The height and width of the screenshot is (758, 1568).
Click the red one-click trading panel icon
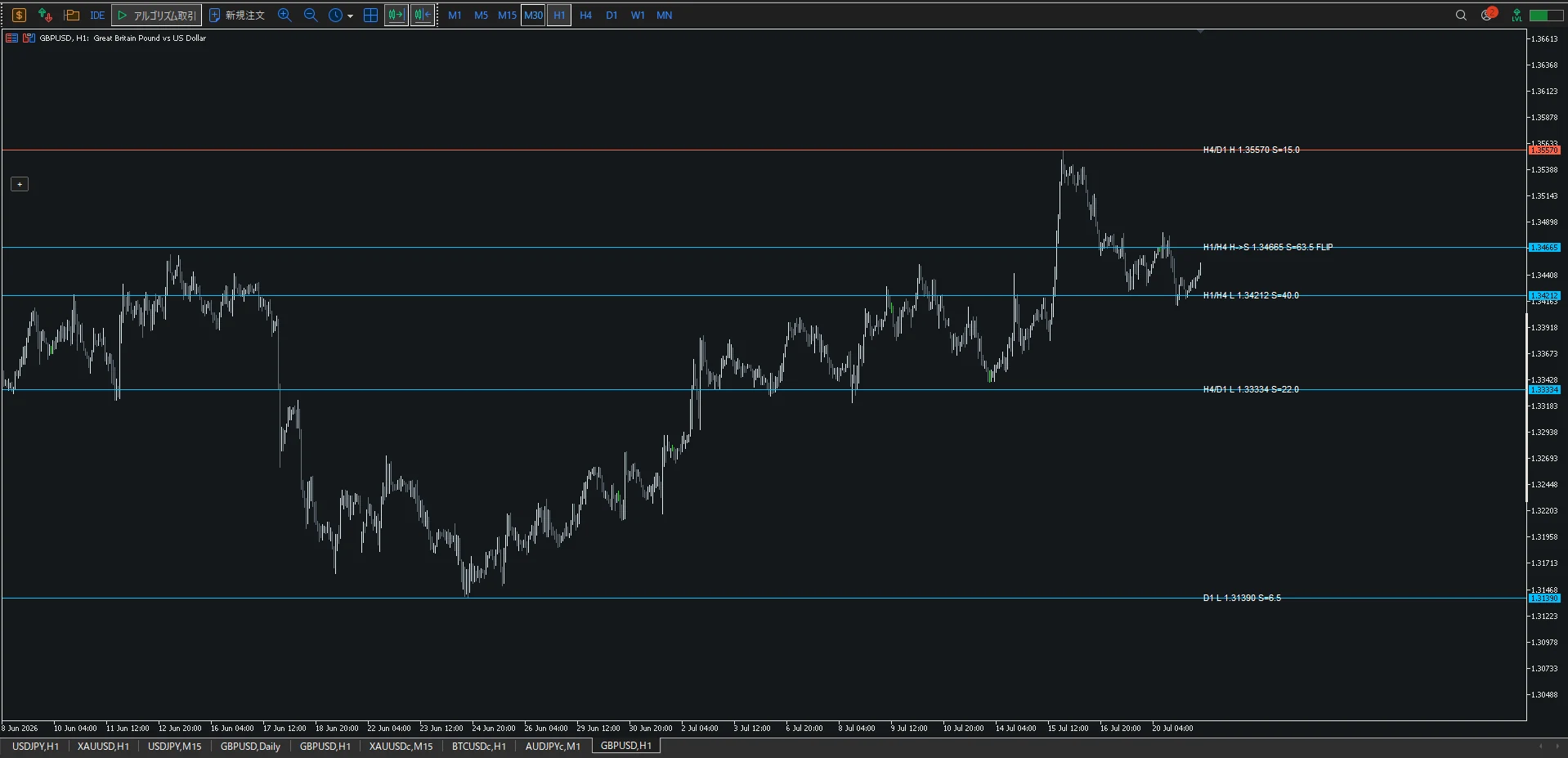point(11,38)
